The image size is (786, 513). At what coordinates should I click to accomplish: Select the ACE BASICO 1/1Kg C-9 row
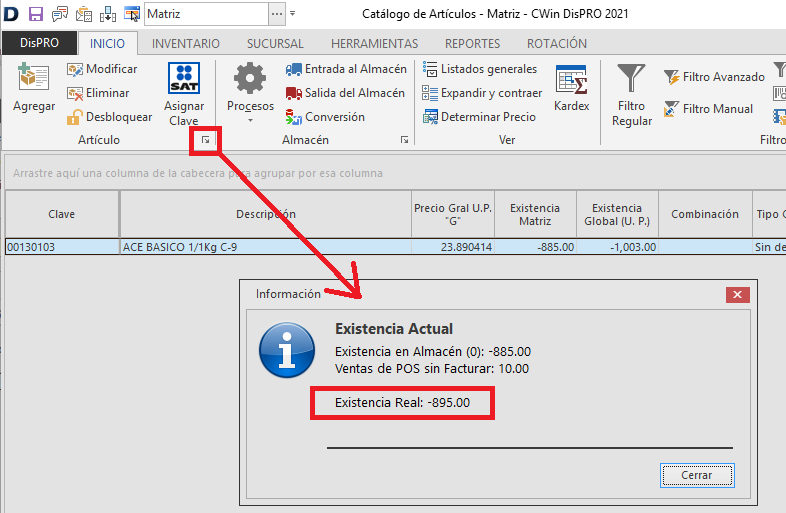click(265, 246)
